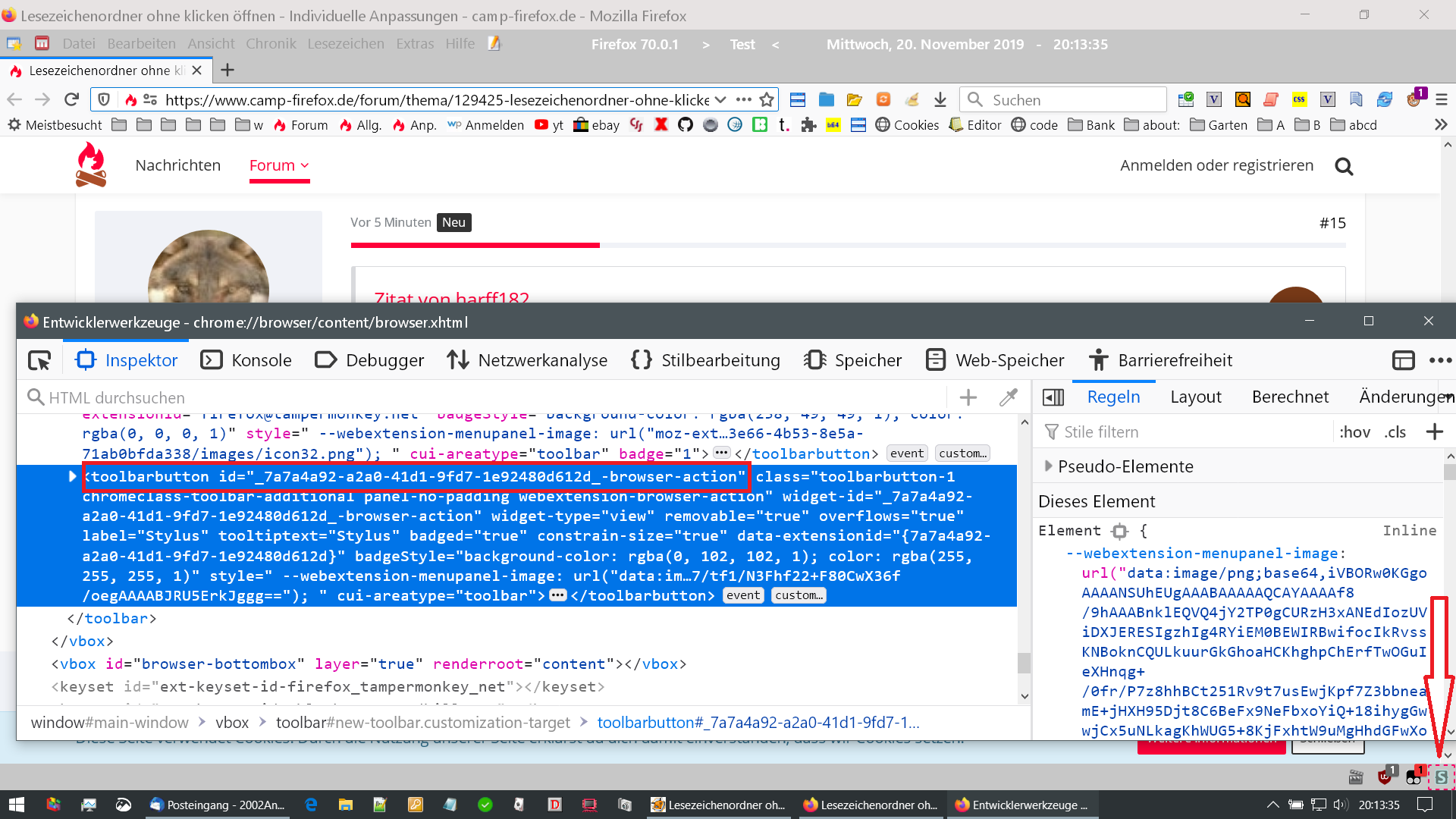Click the reload page button
The width and height of the screenshot is (1456, 819).
coord(71,99)
